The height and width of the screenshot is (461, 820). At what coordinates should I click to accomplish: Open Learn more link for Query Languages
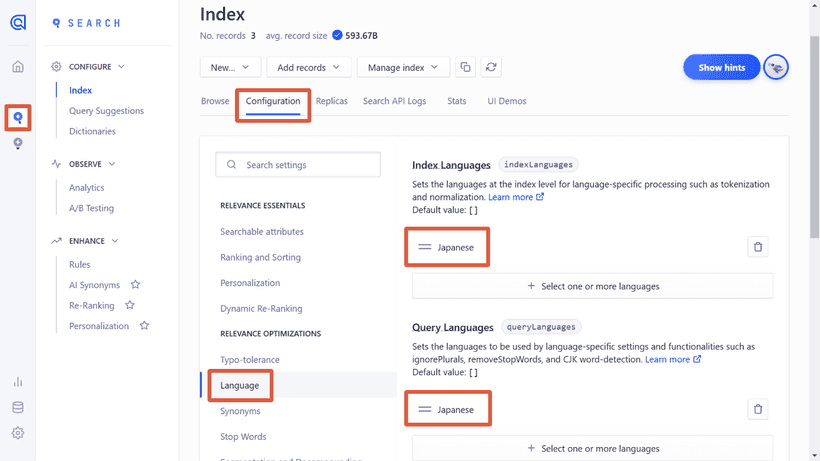point(673,360)
